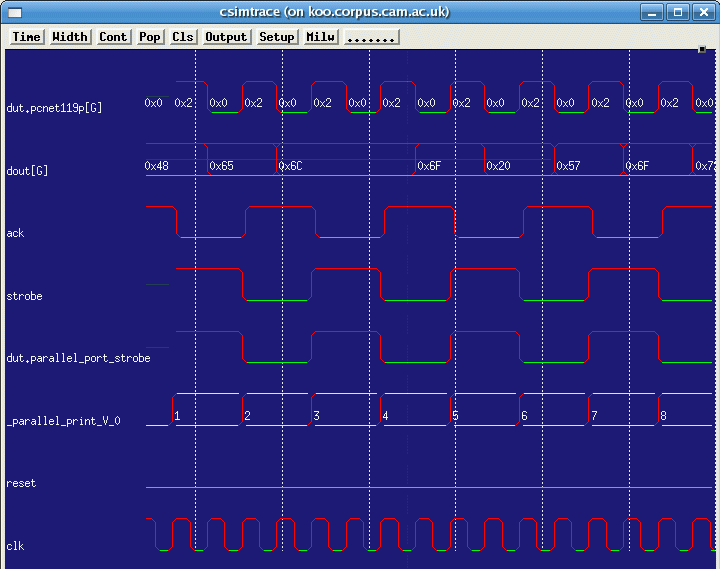Click the dotted "......." button
Screen dimensions: 720x569
[372, 37]
